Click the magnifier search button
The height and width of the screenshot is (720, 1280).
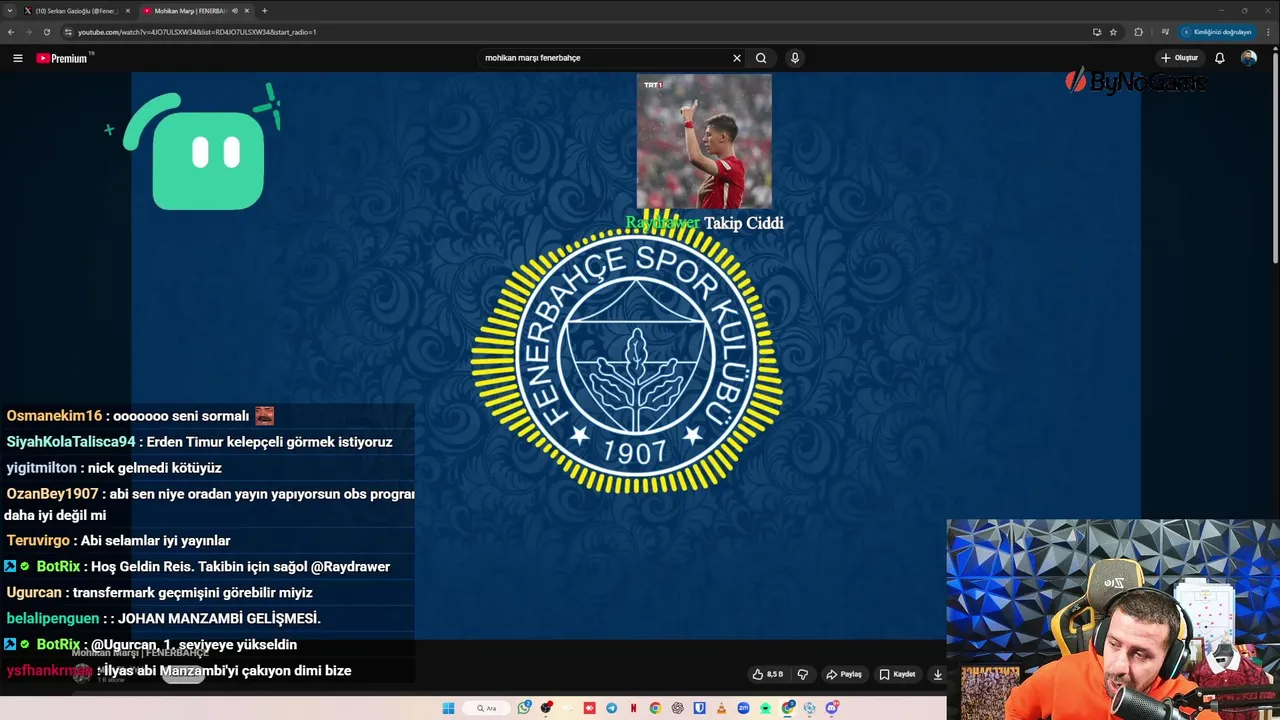click(761, 58)
